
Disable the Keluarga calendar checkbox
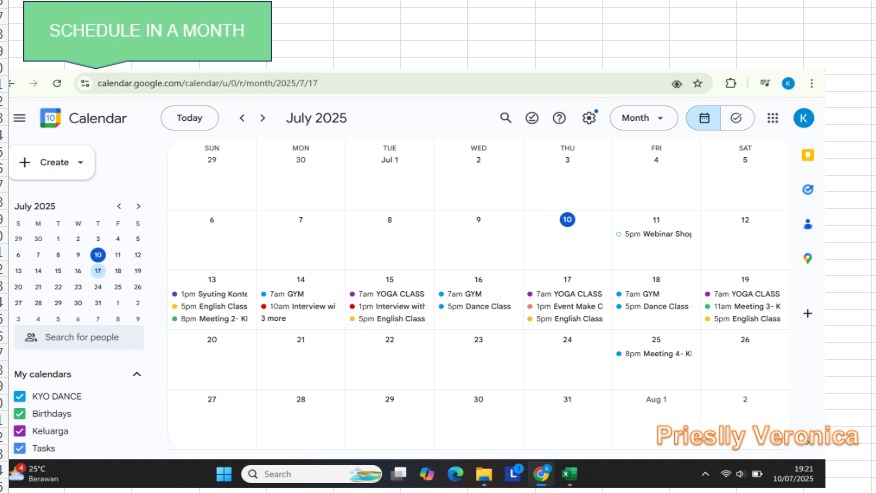(20, 431)
